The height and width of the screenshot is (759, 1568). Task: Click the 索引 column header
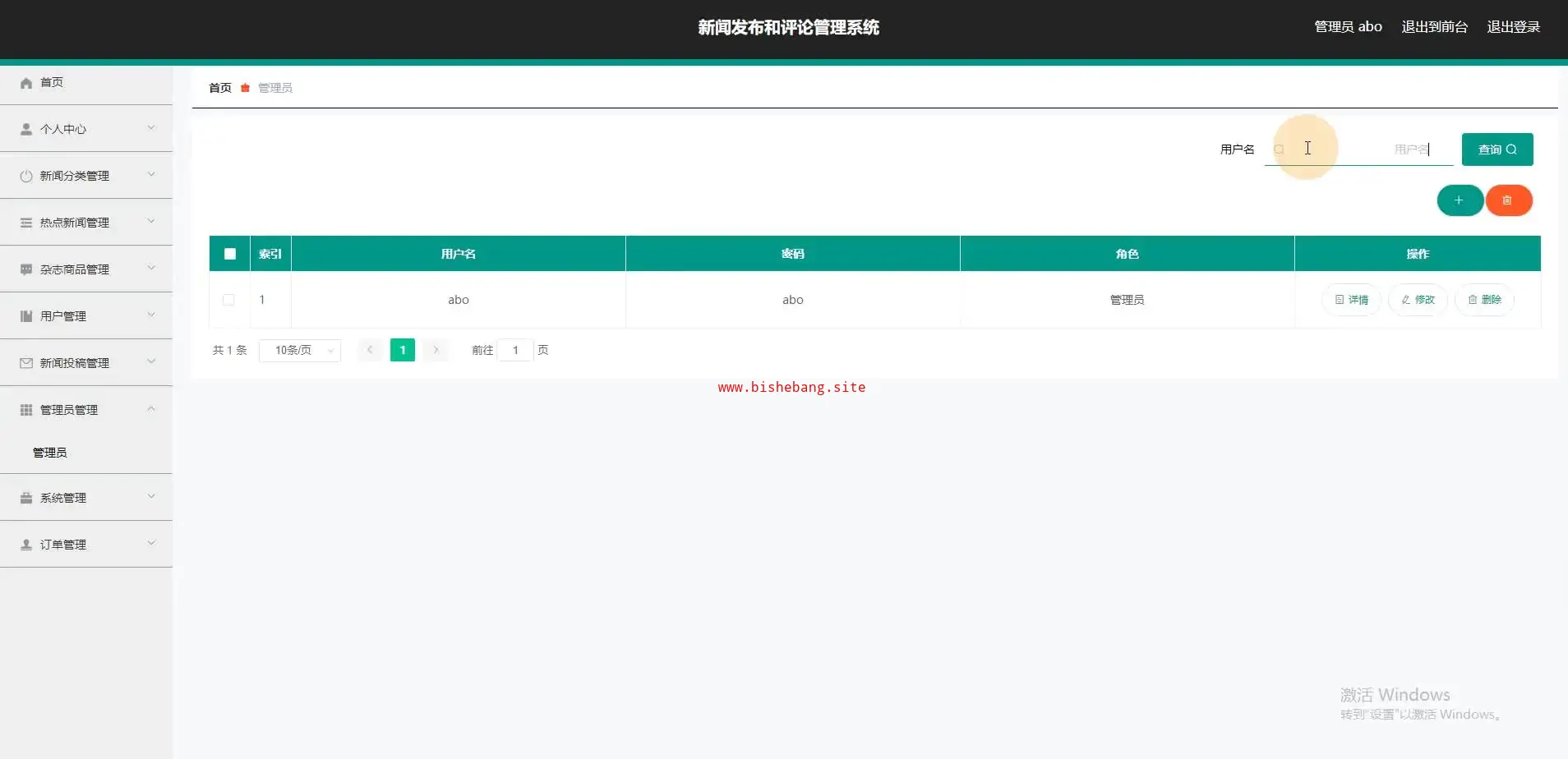click(270, 254)
